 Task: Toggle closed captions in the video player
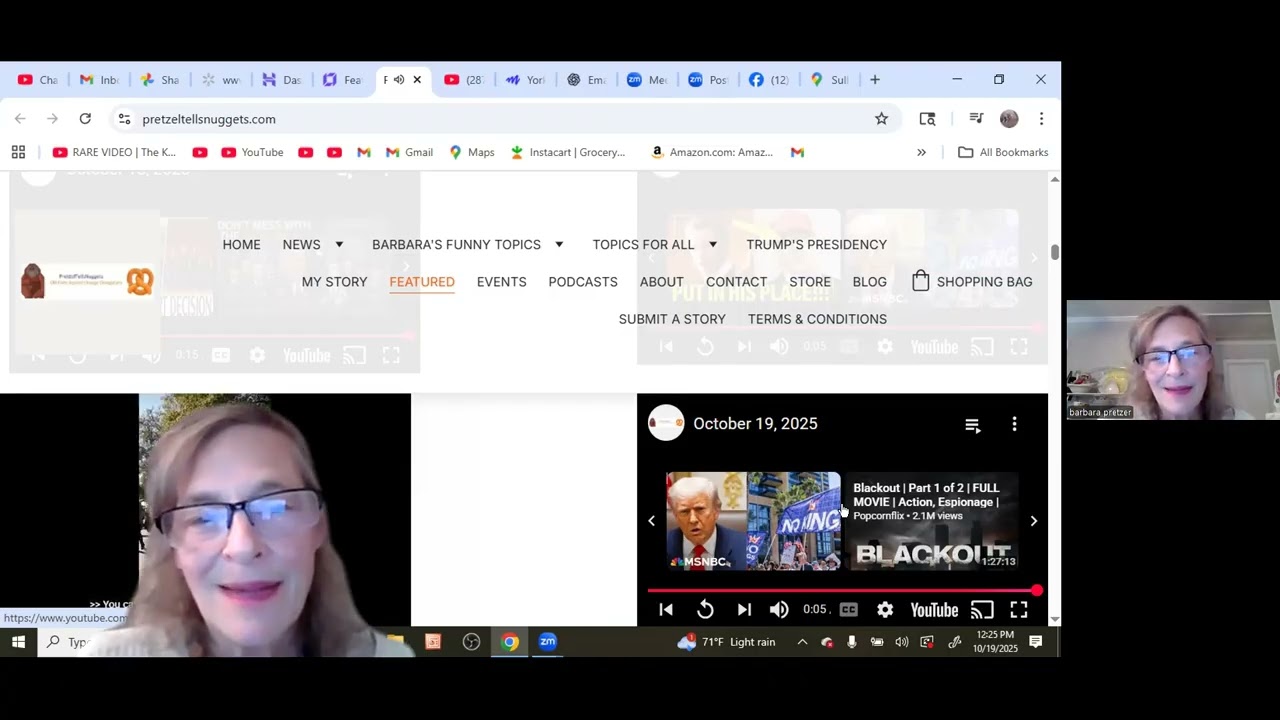[849, 609]
